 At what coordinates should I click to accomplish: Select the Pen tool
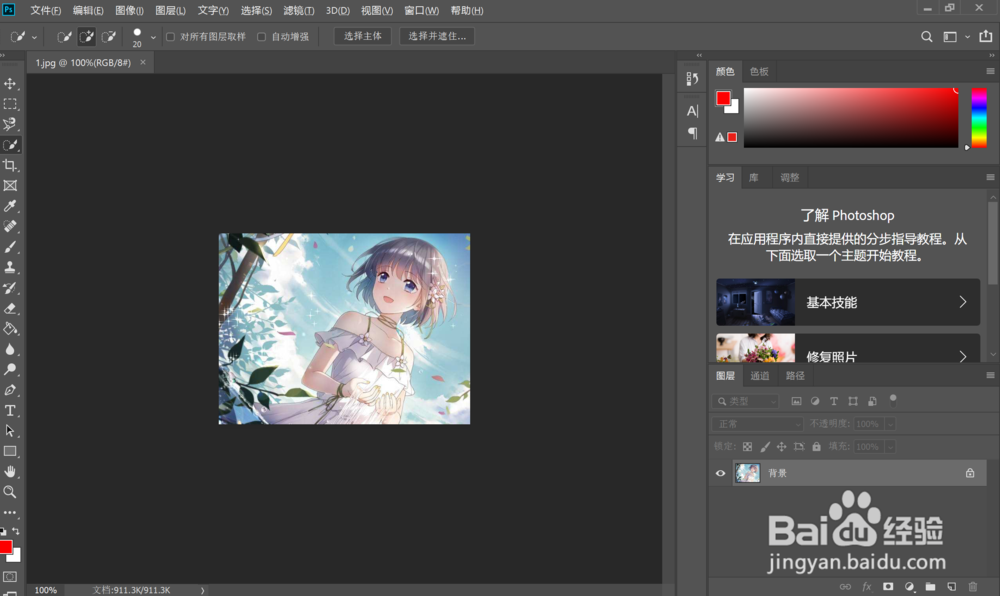click(x=10, y=390)
